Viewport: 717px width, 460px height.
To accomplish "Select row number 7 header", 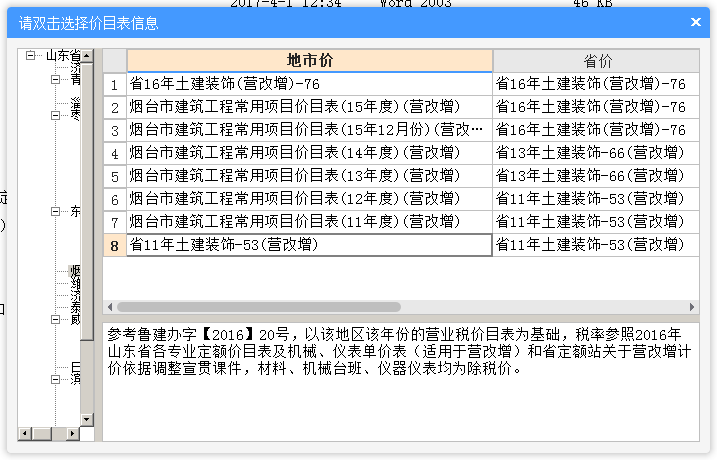I will click(x=115, y=222).
